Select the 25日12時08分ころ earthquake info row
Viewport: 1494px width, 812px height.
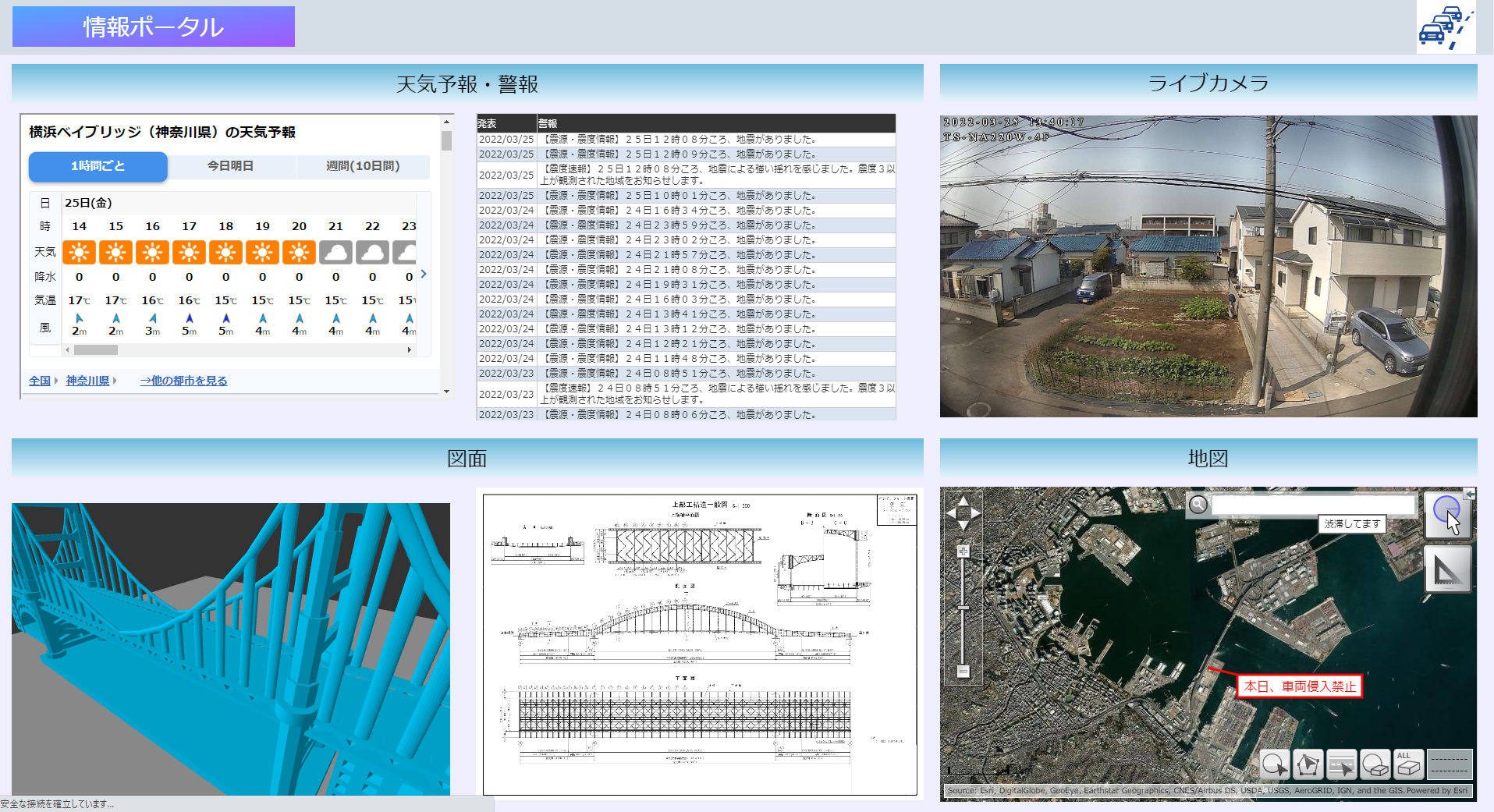tap(687, 140)
